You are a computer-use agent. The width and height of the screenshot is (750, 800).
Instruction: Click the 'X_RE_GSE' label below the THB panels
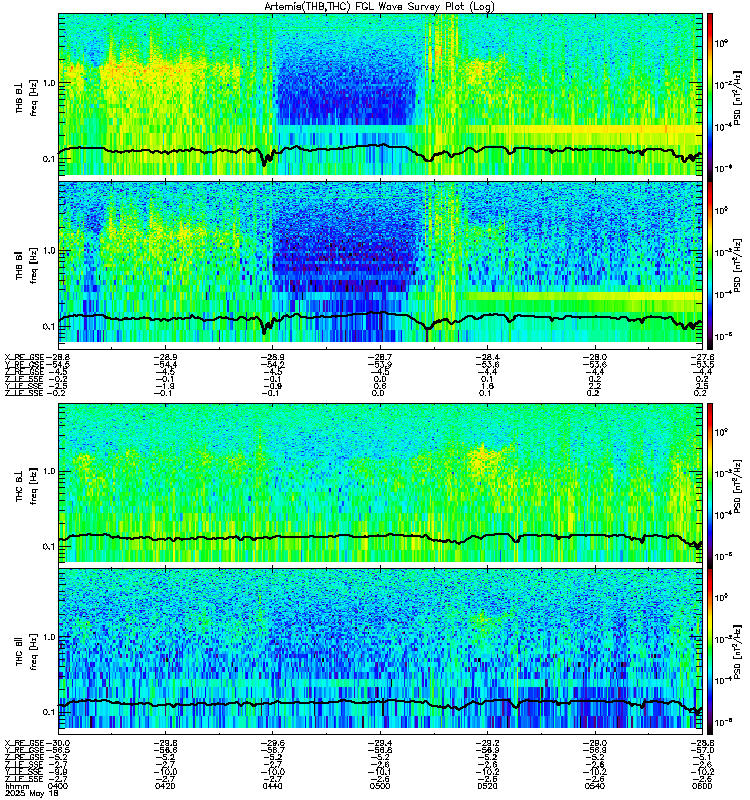click(x=24, y=357)
